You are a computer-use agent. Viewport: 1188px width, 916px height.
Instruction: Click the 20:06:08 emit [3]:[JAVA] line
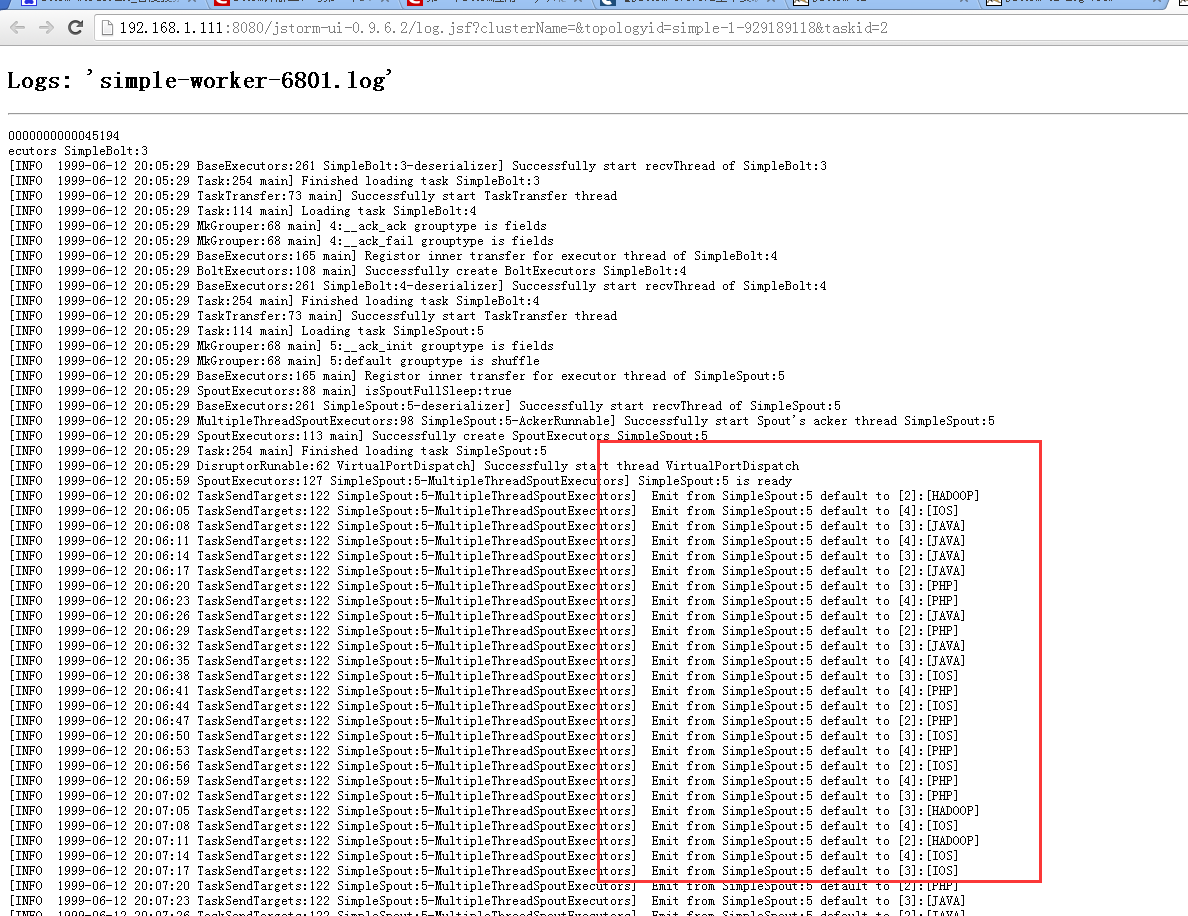(487, 526)
